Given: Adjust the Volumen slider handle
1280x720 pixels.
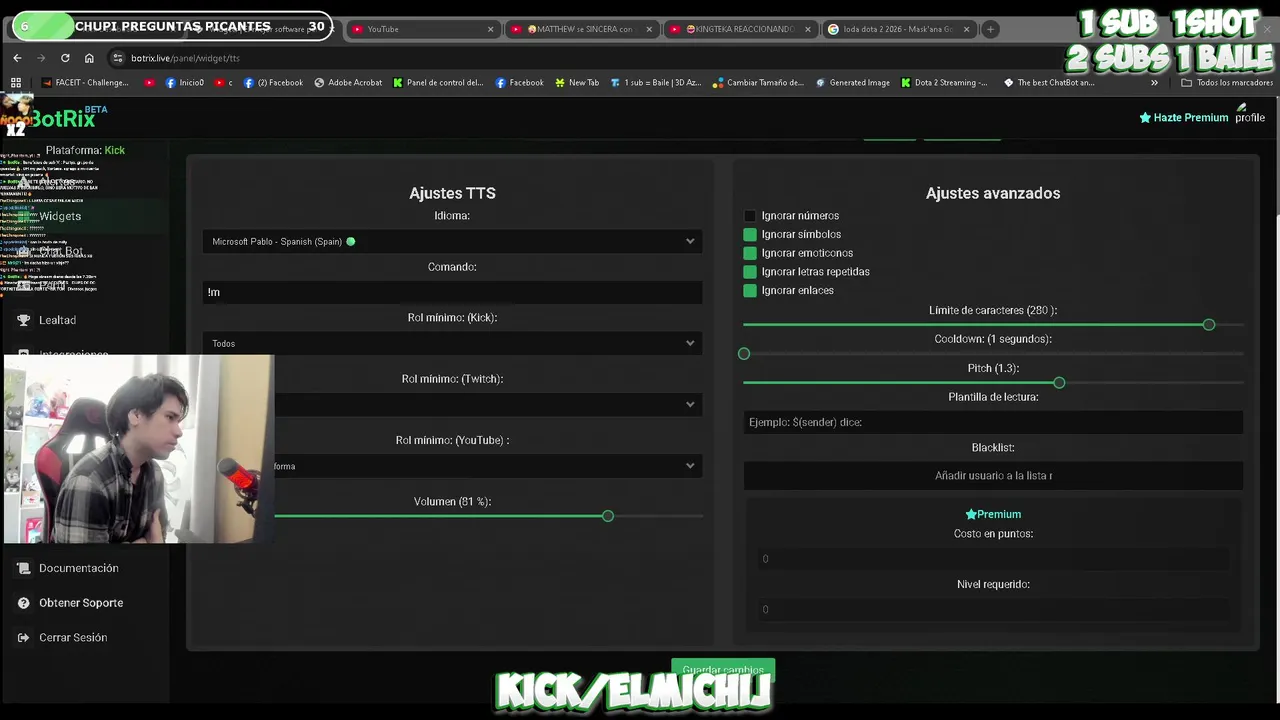Looking at the screenshot, I should (608, 516).
